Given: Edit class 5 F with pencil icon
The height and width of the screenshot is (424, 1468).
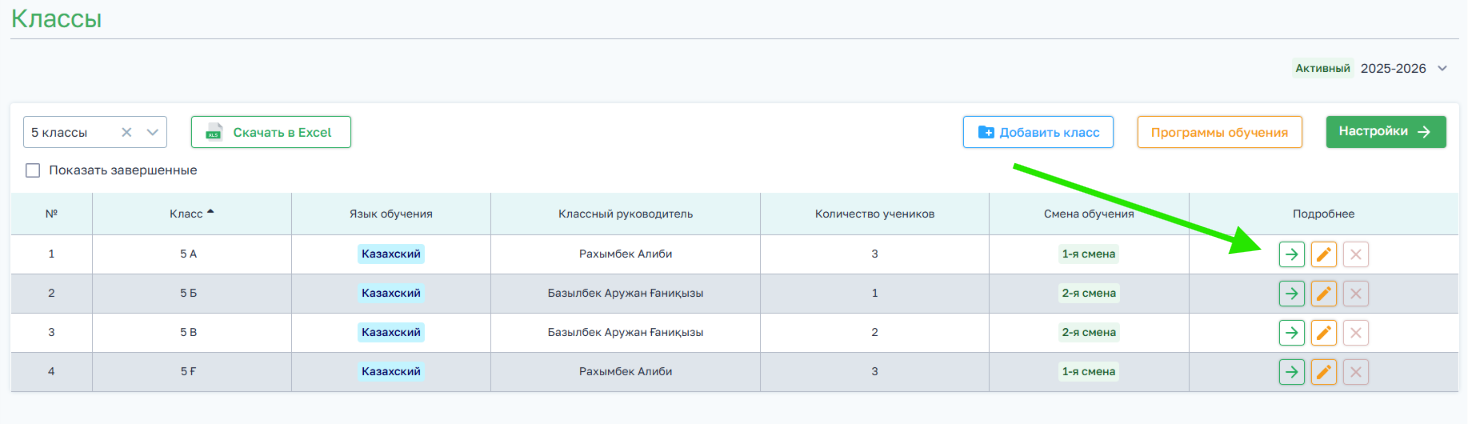Looking at the screenshot, I should click(1324, 372).
